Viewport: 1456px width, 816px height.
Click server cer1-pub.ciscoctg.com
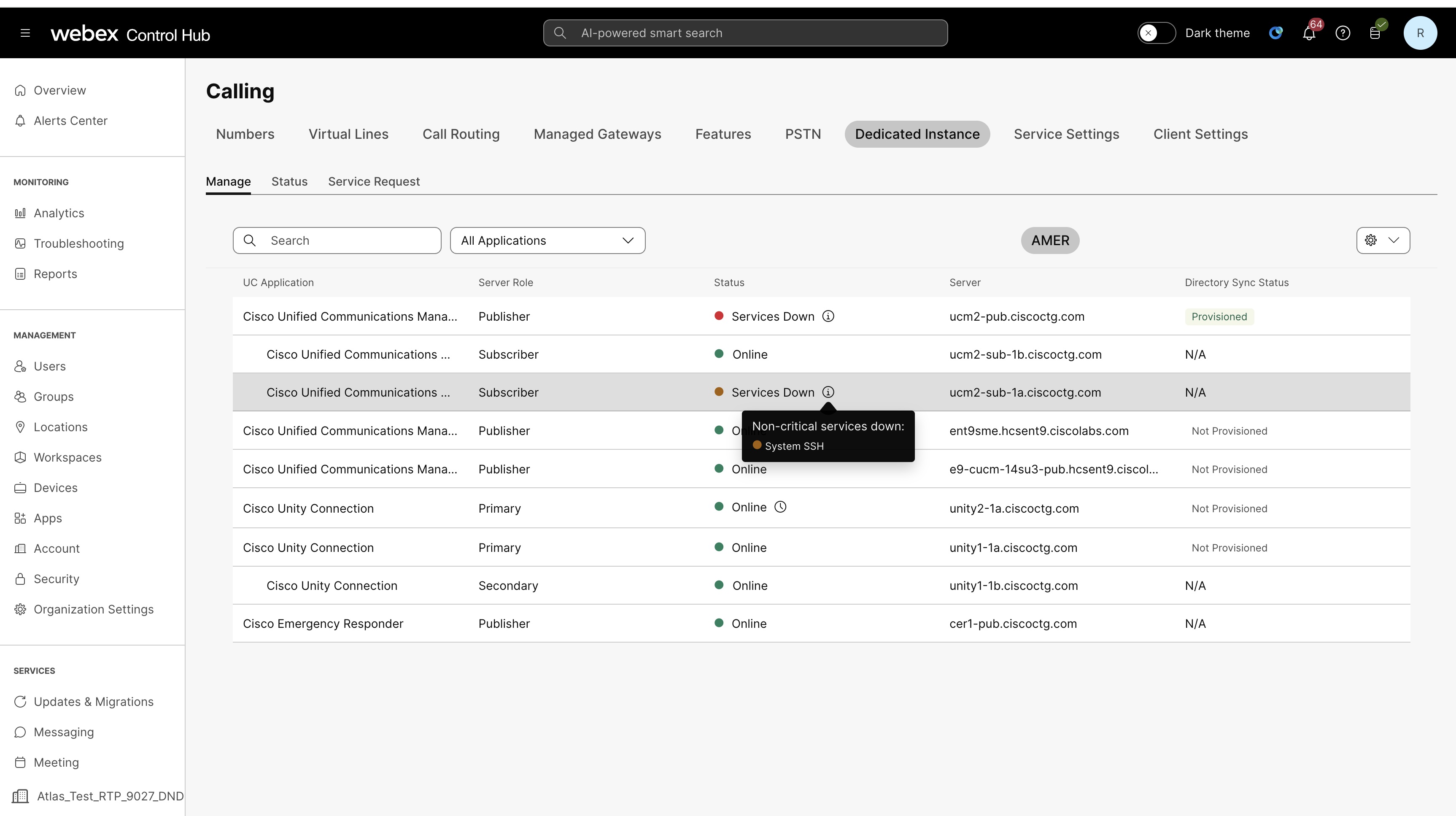click(1013, 624)
